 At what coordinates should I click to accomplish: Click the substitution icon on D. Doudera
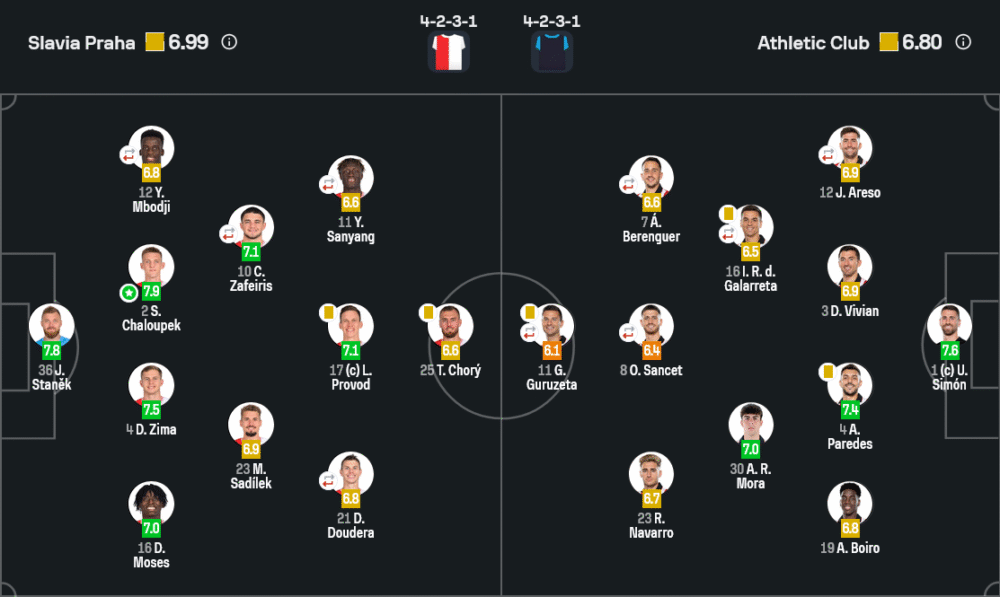(327, 481)
